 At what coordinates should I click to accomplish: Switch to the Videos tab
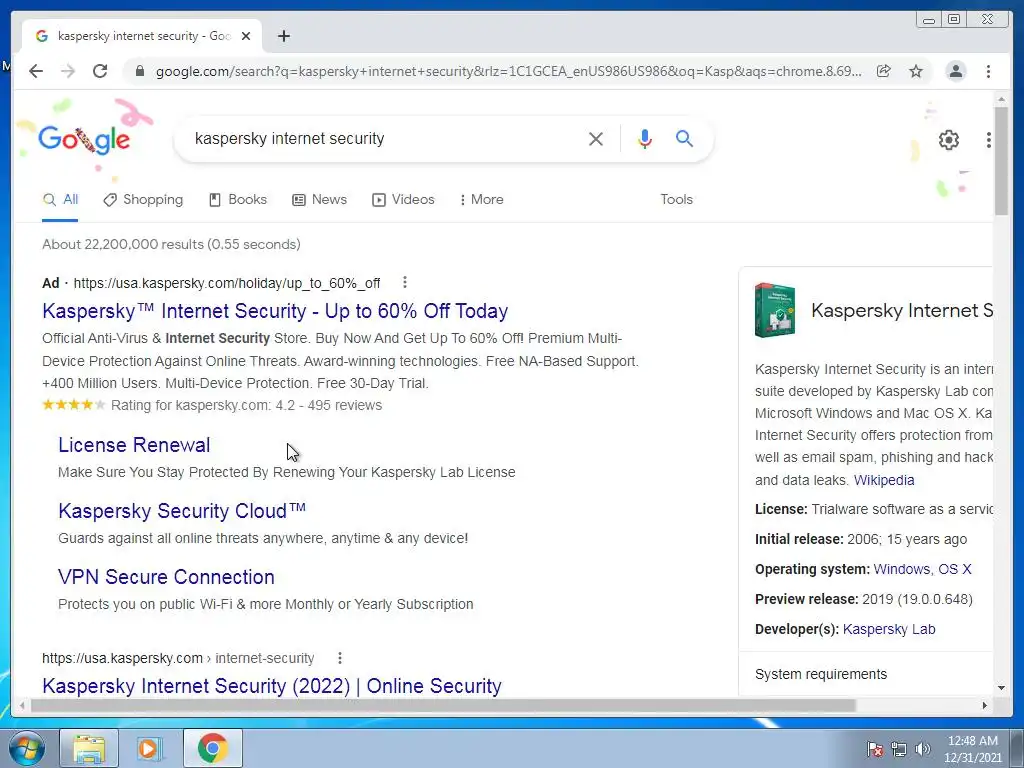coord(403,199)
